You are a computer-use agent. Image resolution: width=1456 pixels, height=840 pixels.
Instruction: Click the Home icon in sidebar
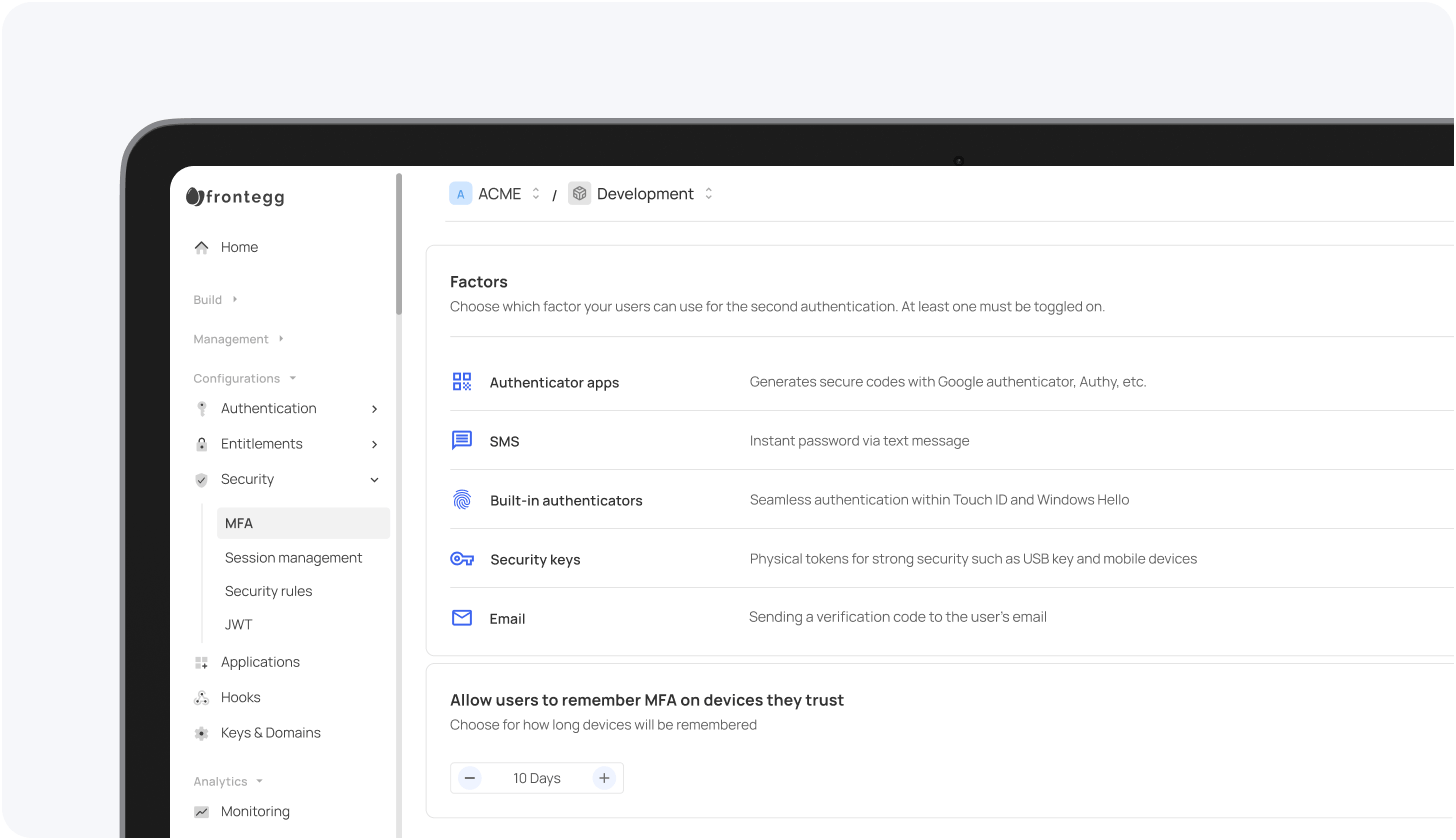(202, 246)
